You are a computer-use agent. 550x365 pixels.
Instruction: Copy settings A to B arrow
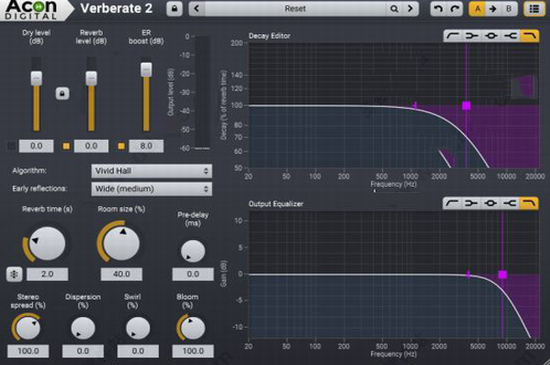click(493, 9)
